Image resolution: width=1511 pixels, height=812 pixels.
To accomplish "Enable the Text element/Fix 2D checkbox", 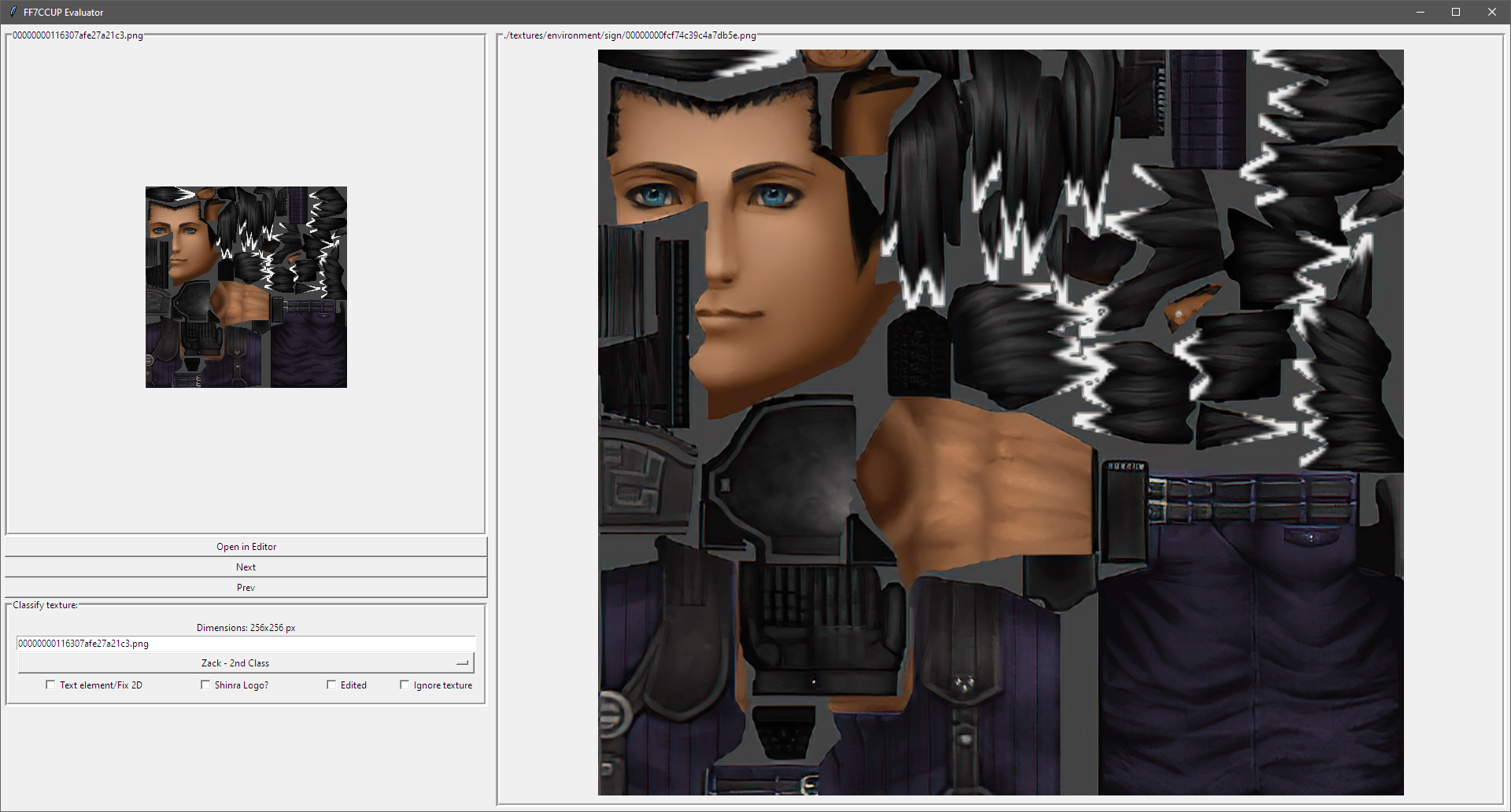I will click(50, 685).
